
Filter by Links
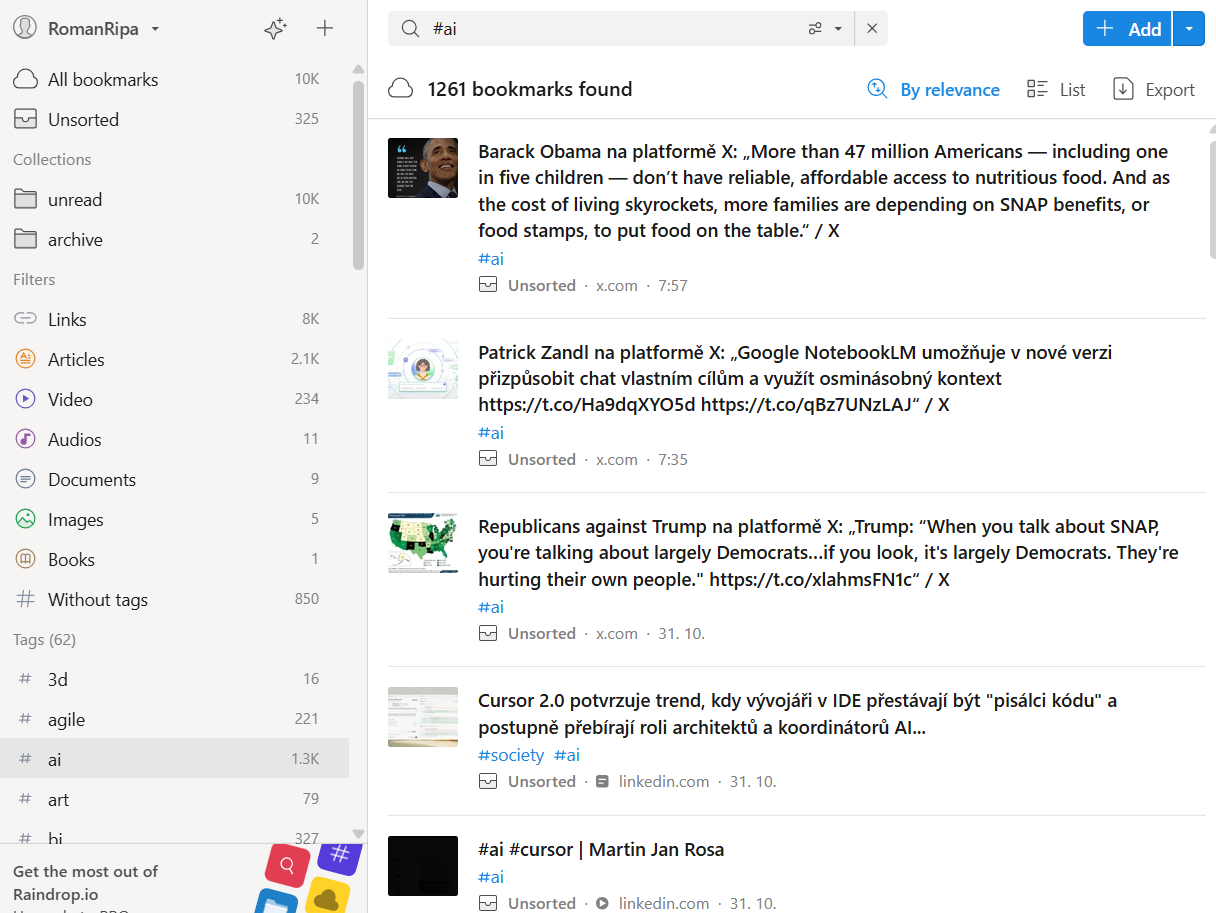click(174, 319)
